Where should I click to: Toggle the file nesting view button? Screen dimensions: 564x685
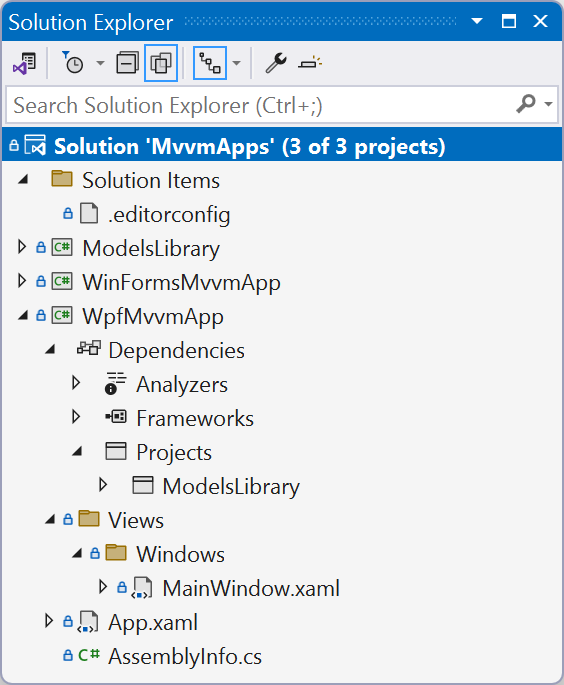pyautogui.click(x=210, y=63)
